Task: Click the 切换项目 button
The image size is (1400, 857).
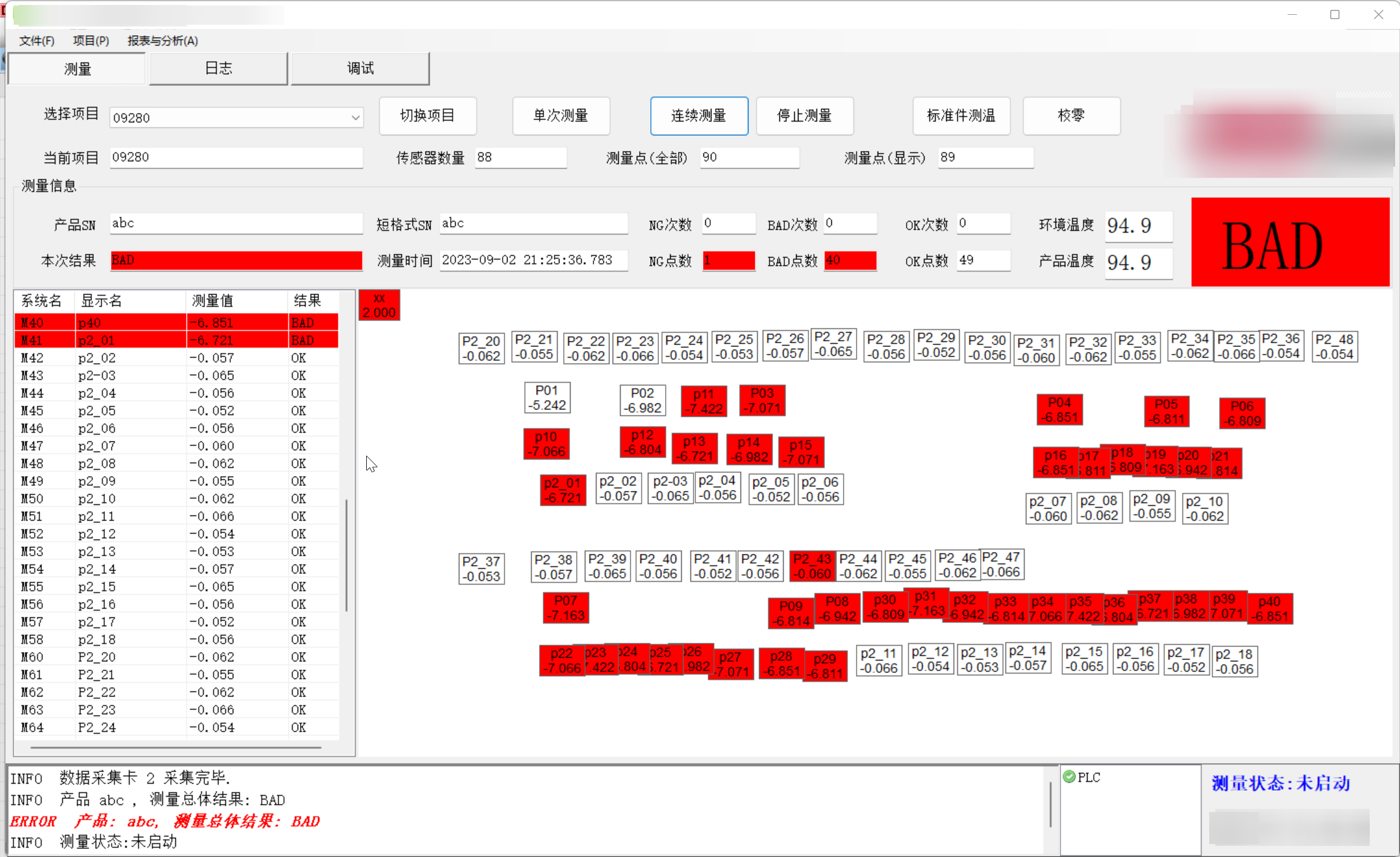Action: [427, 115]
